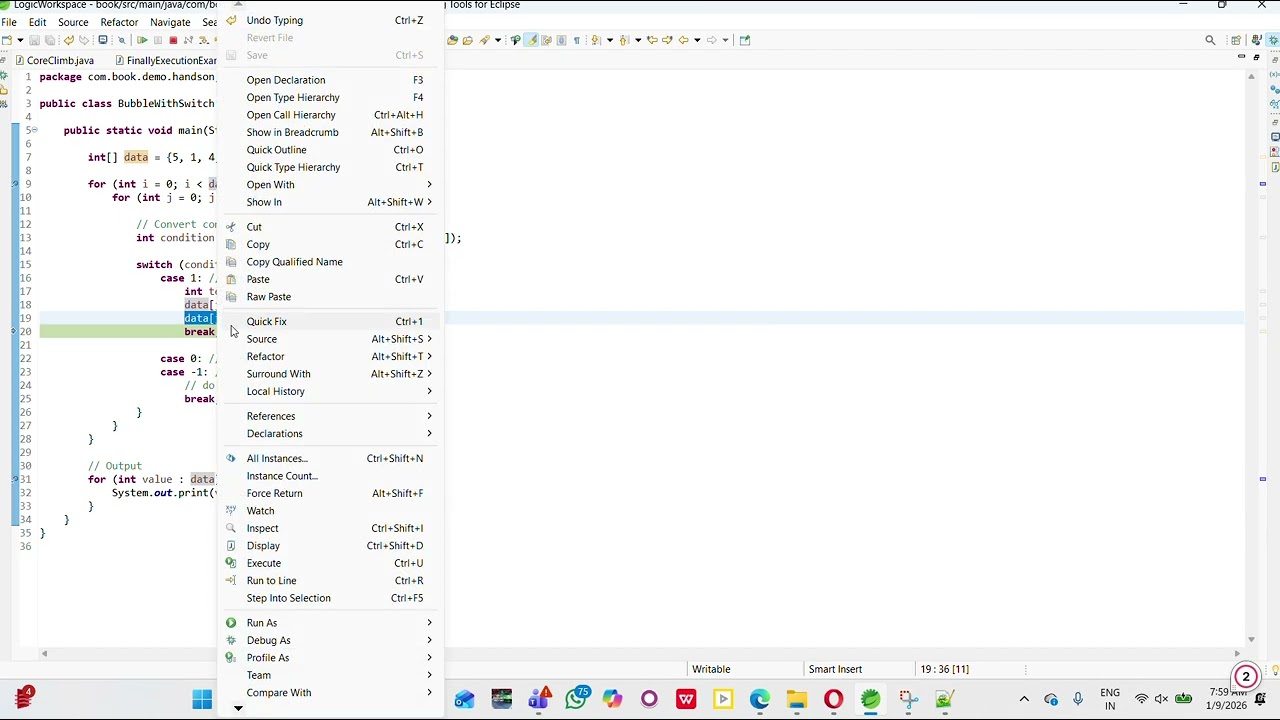Select Copy Qualified Name entry
1280x720 pixels.
(x=331, y=262)
